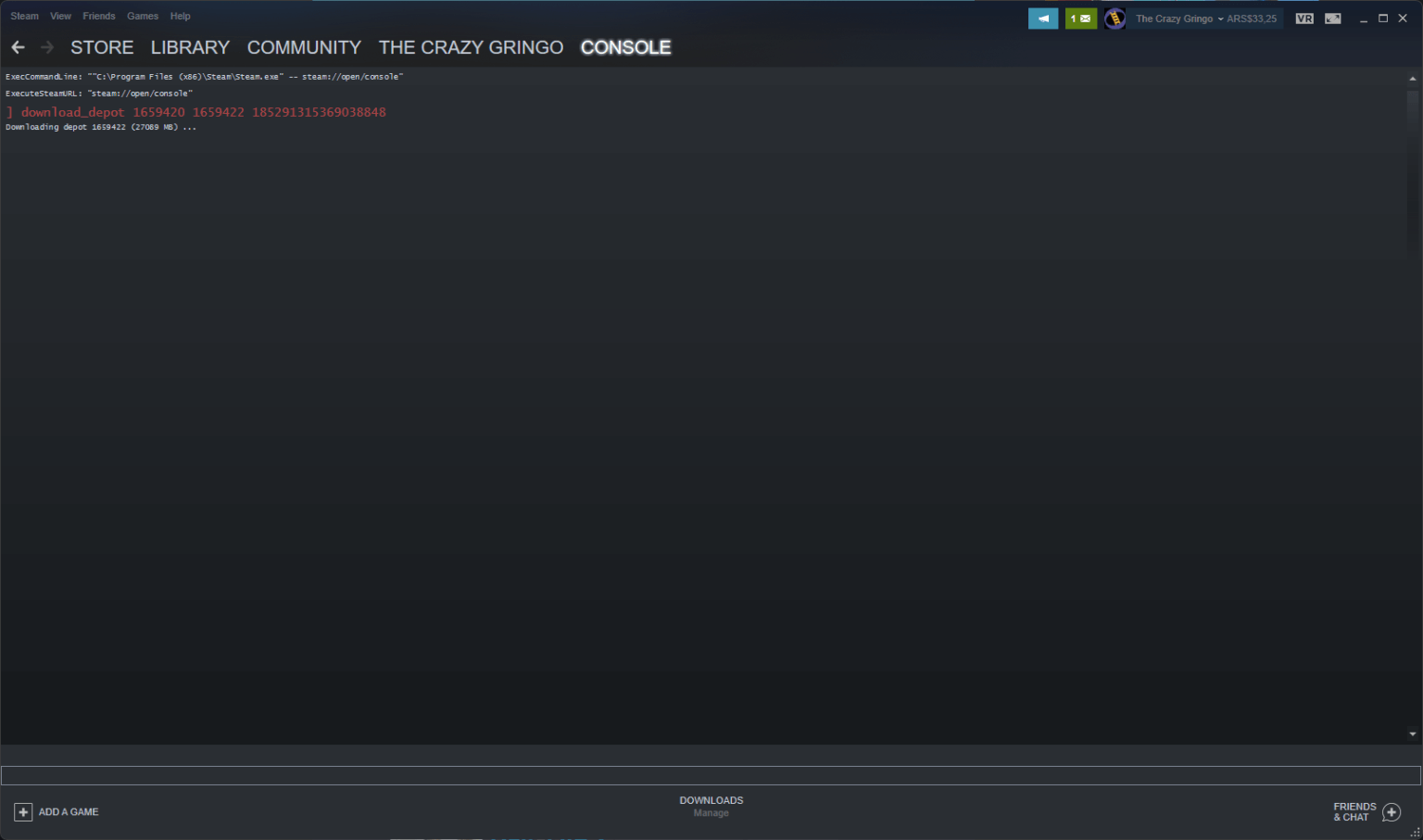The height and width of the screenshot is (840, 1423).
Task: Open the green inbox notifications icon
Action: coord(1081,19)
